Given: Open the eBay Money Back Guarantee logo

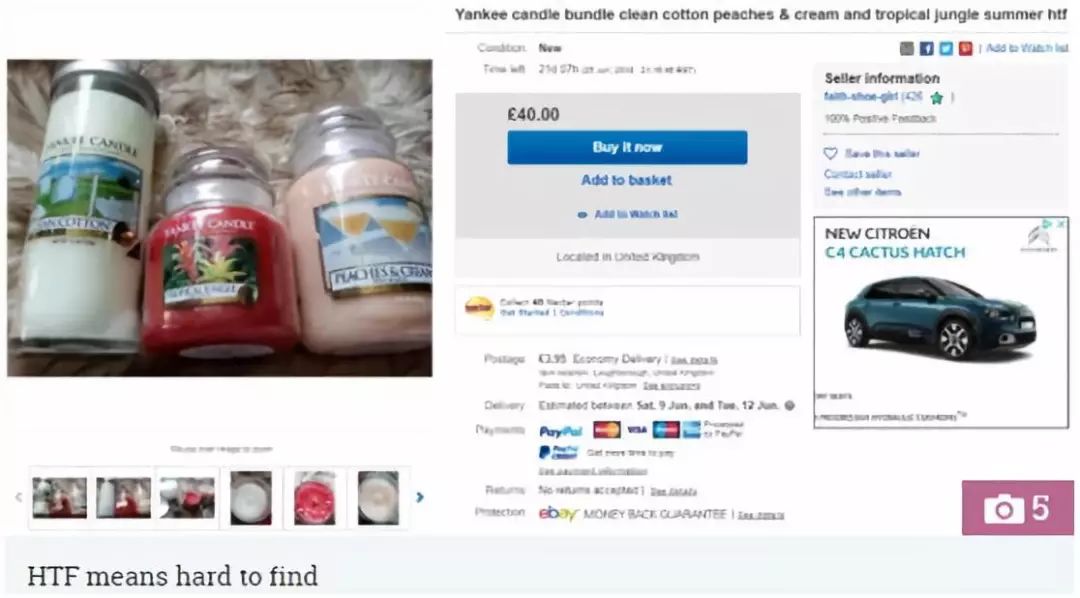Looking at the screenshot, I should pos(558,514).
